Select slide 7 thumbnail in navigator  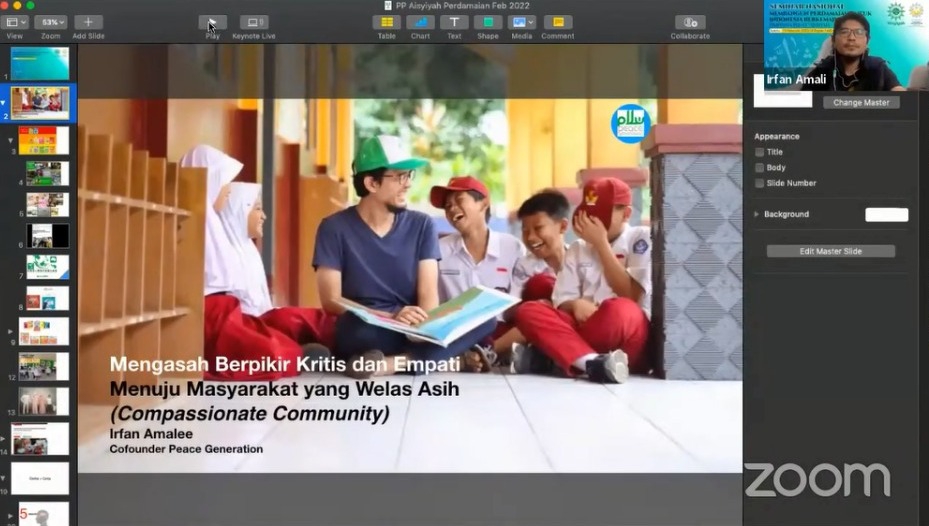tap(47, 267)
